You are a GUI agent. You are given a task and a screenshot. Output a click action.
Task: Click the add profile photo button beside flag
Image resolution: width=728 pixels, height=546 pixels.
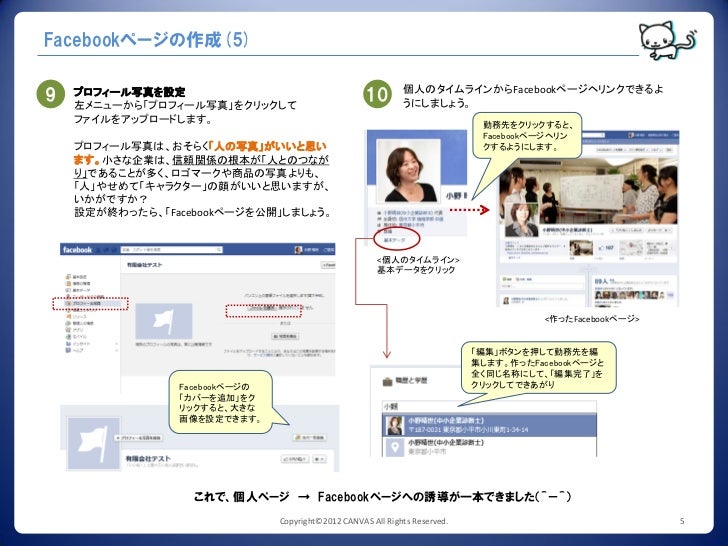click(138, 438)
